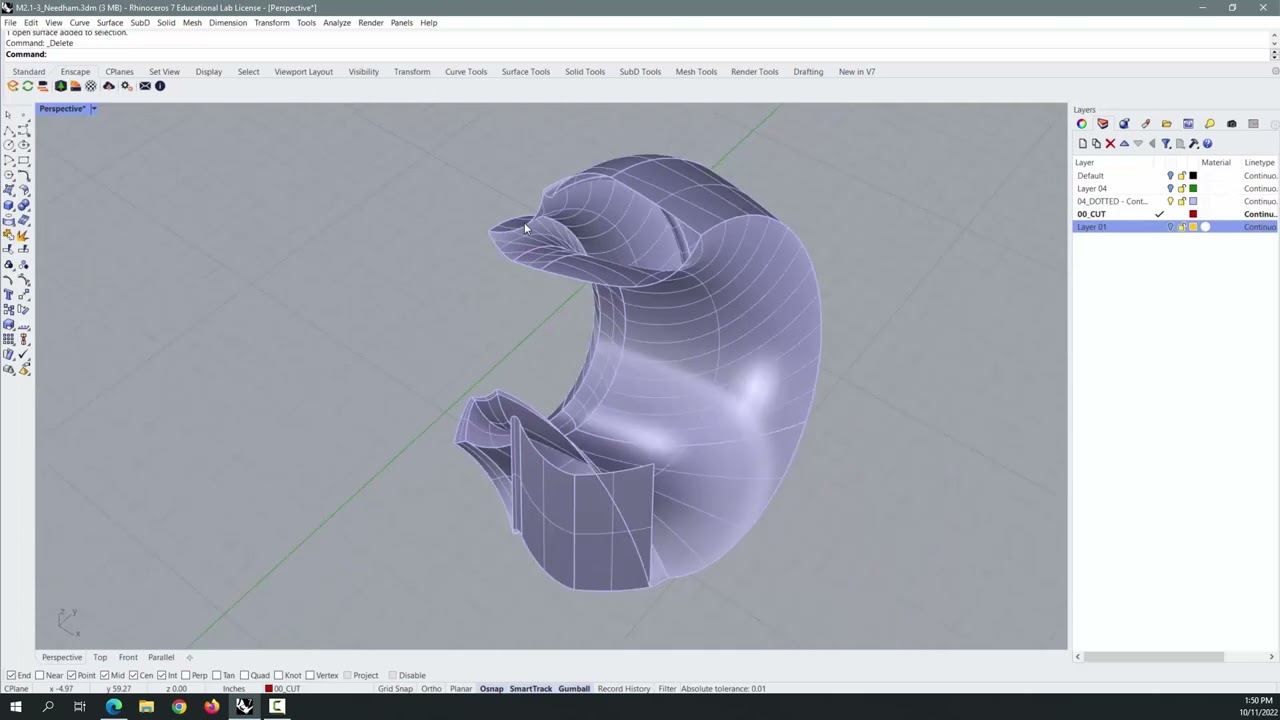Enable the Quad osnap checkbox

point(245,675)
